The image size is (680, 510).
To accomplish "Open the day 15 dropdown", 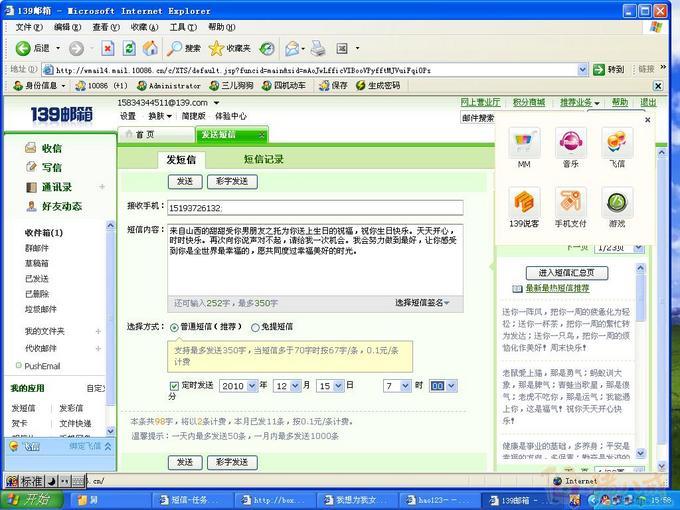I will [x=339, y=386].
